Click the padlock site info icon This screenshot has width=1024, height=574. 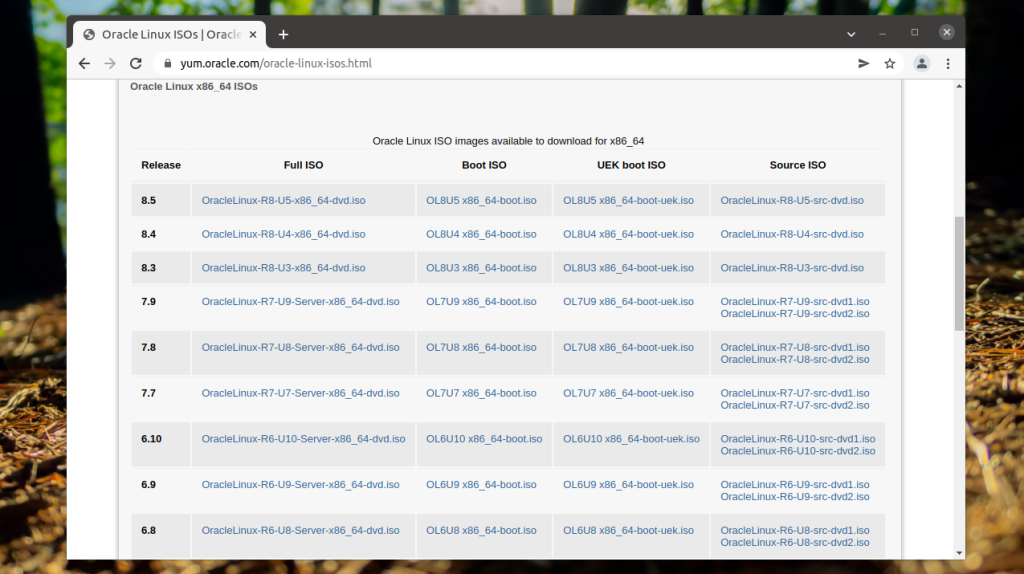pos(168,63)
